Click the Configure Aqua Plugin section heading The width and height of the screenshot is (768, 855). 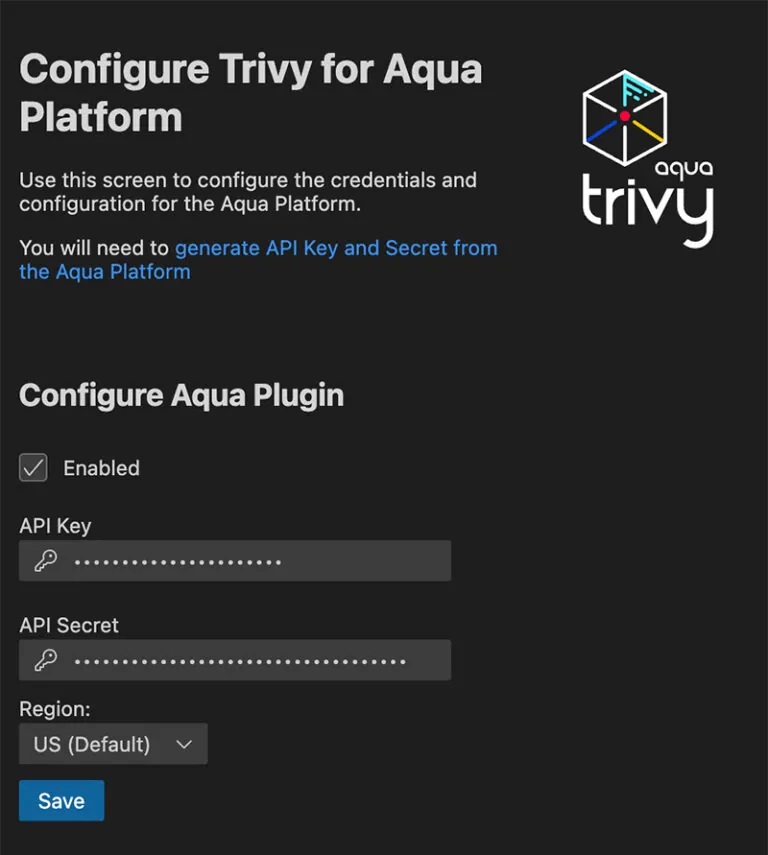(x=180, y=395)
